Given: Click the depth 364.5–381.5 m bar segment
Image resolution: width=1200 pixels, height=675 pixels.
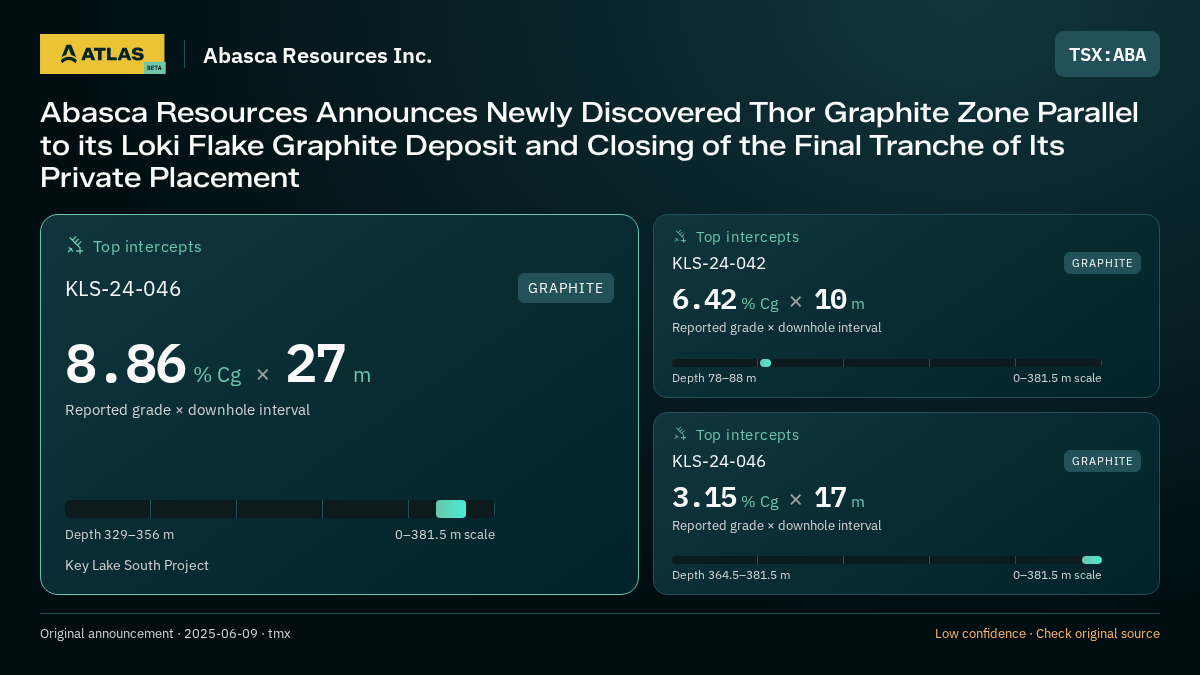Looking at the screenshot, I should click(x=1092, y=560).
